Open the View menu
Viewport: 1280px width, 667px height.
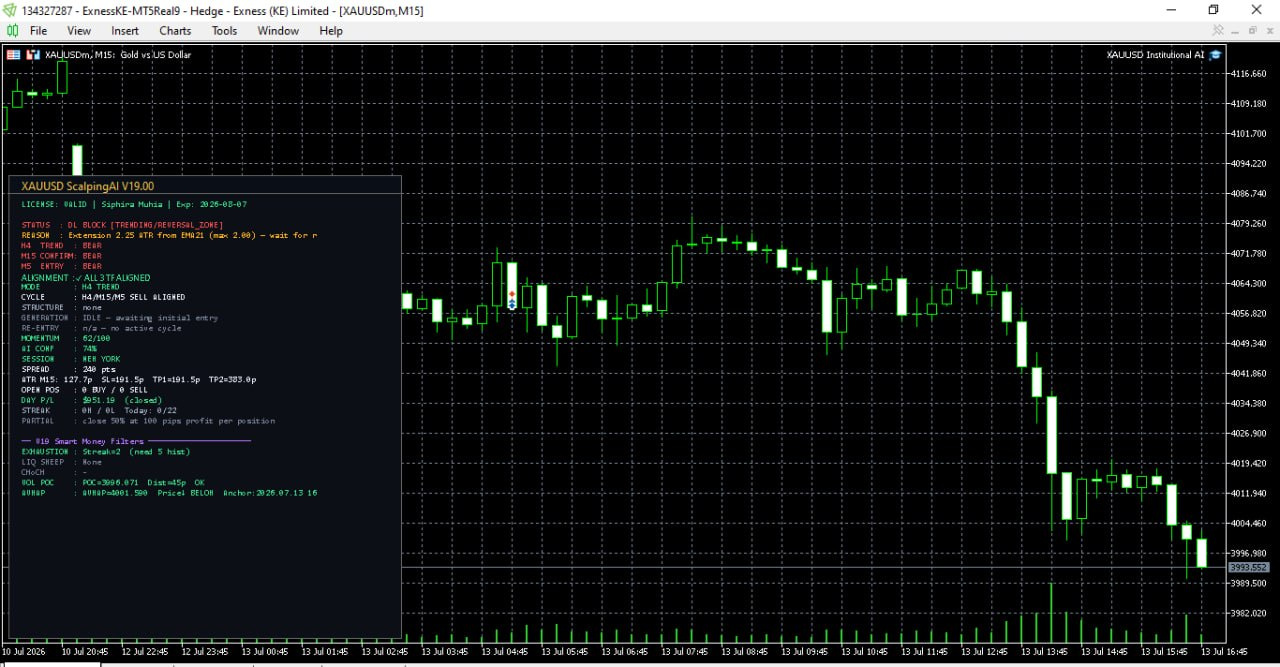79,31
